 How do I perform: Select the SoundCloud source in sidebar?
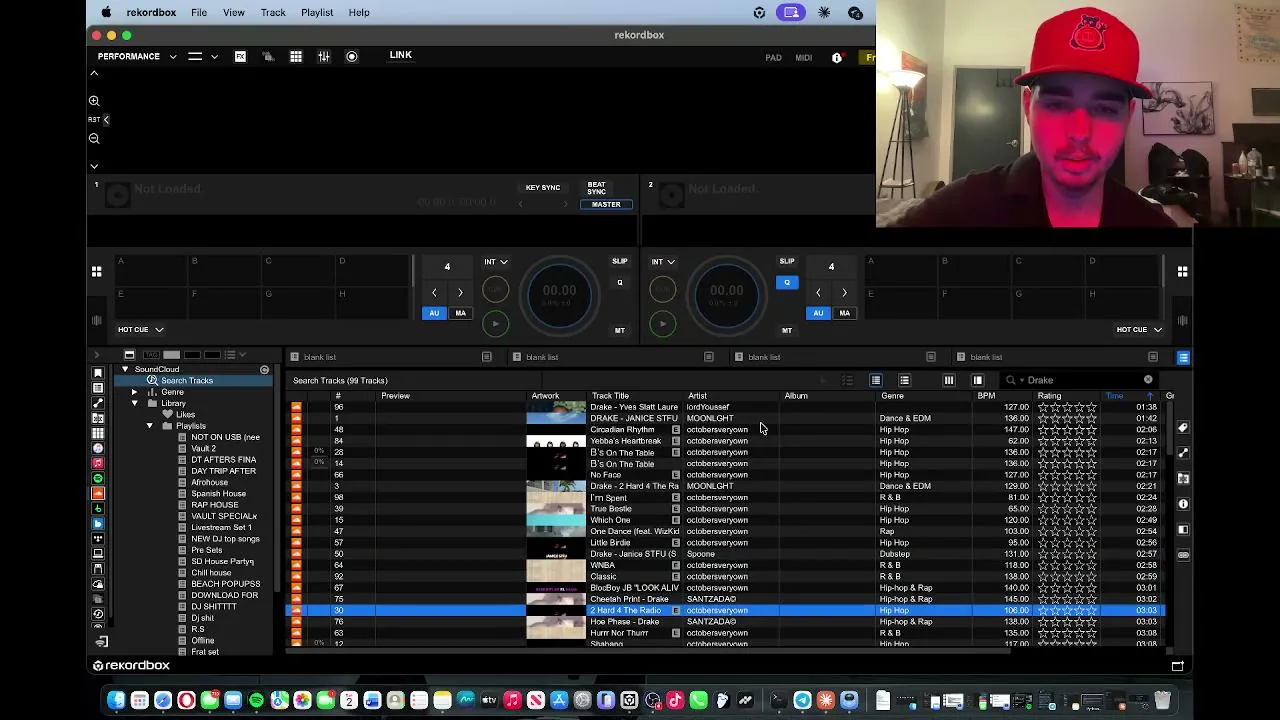click(98, 493)
